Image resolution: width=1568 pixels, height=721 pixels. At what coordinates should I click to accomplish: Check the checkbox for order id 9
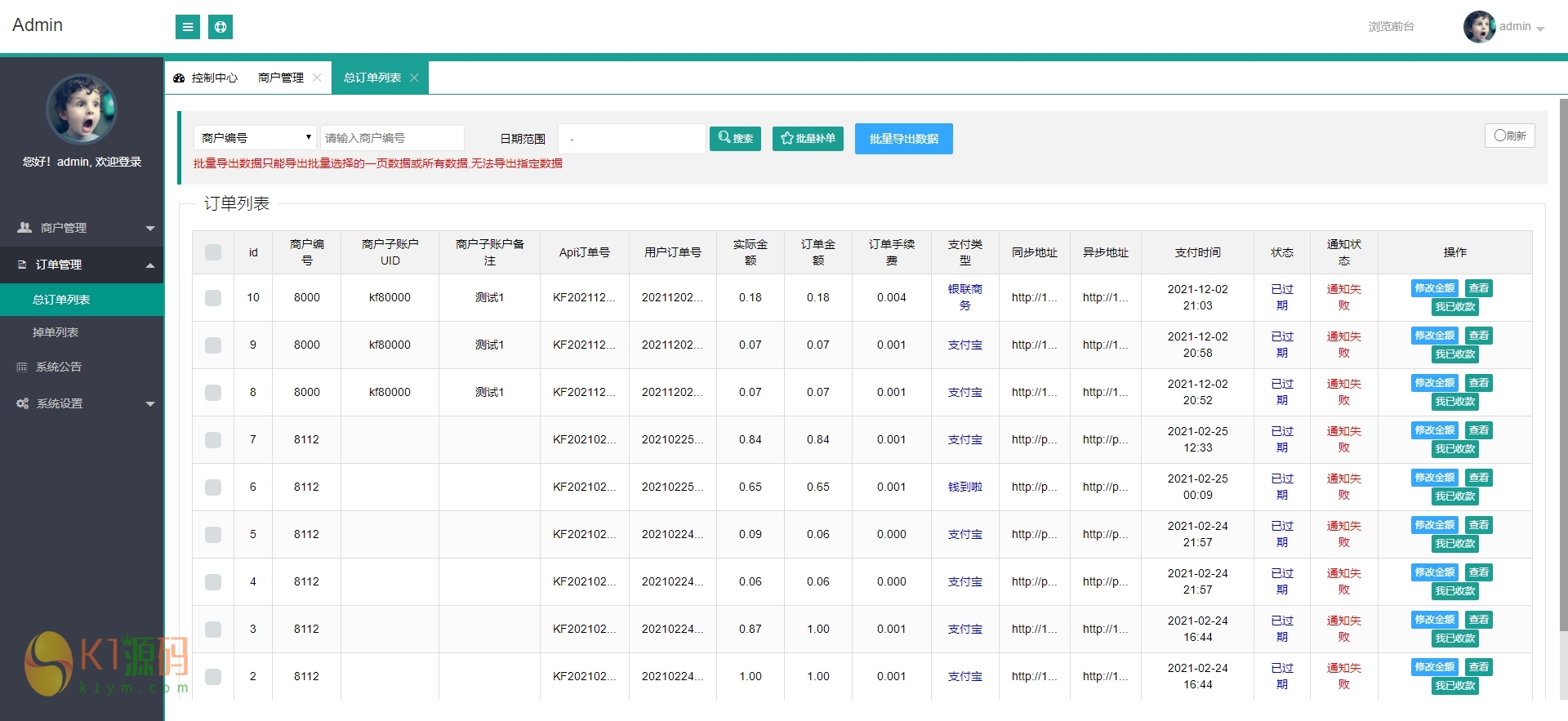tap(213, 345)
